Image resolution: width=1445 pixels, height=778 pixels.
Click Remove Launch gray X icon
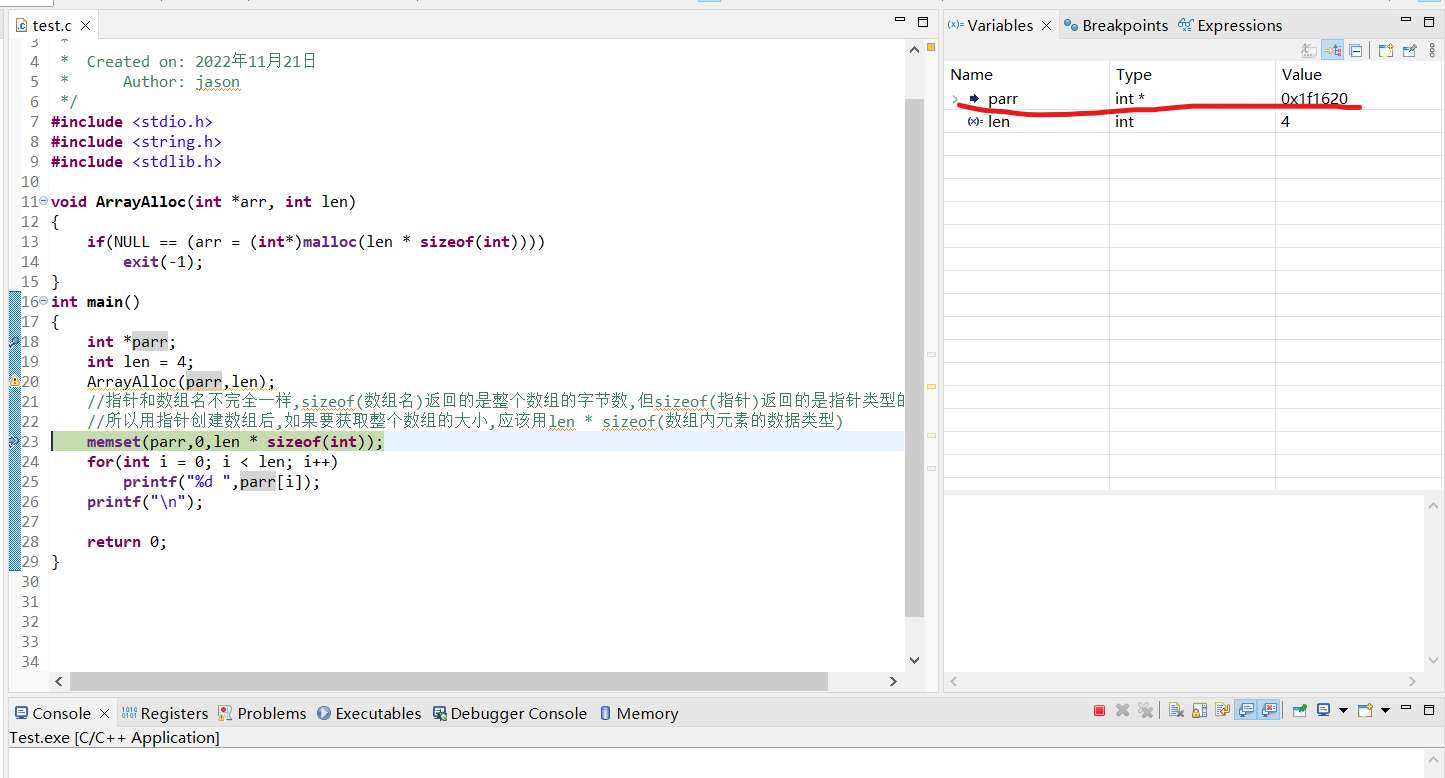[x=1122, y=710]
